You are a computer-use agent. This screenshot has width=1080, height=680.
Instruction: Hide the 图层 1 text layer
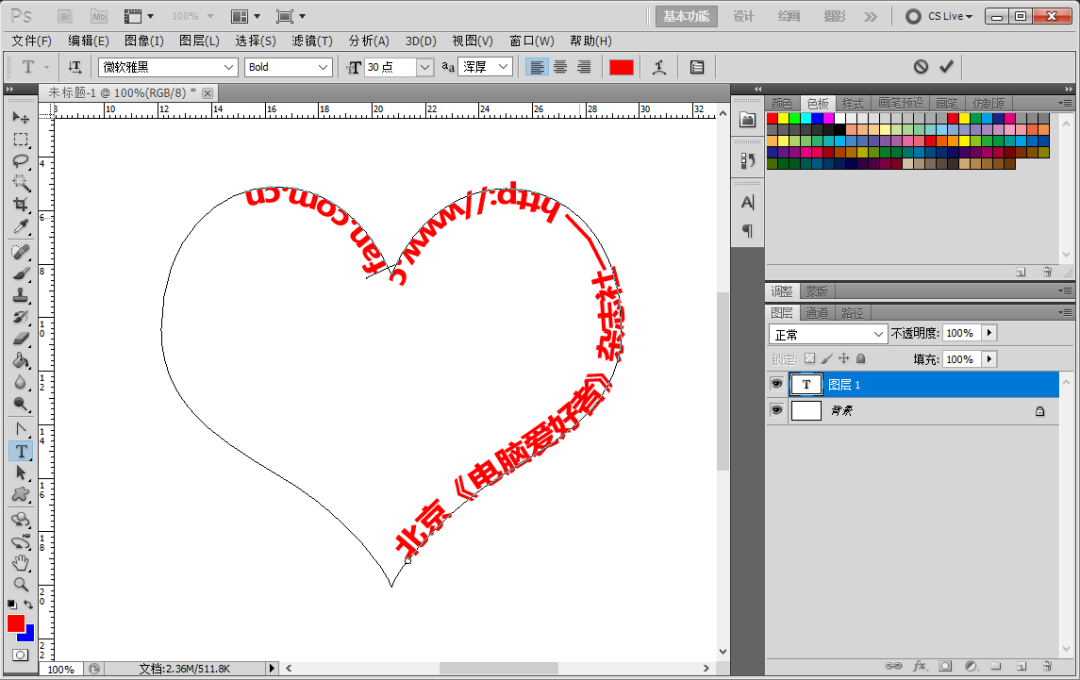777,384
